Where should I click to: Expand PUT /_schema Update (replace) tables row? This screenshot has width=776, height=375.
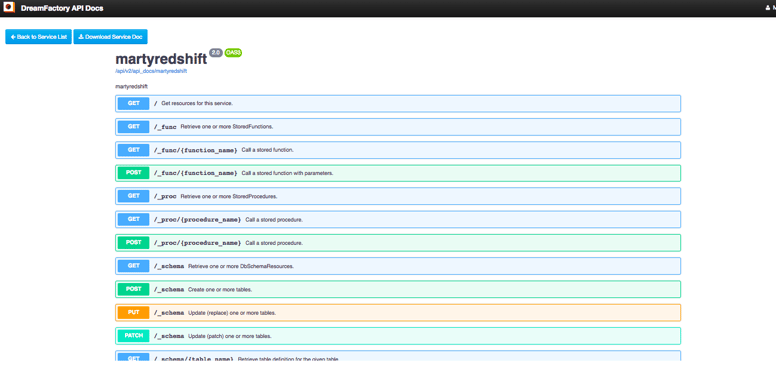pyautogui.click(x=398, y=312)
